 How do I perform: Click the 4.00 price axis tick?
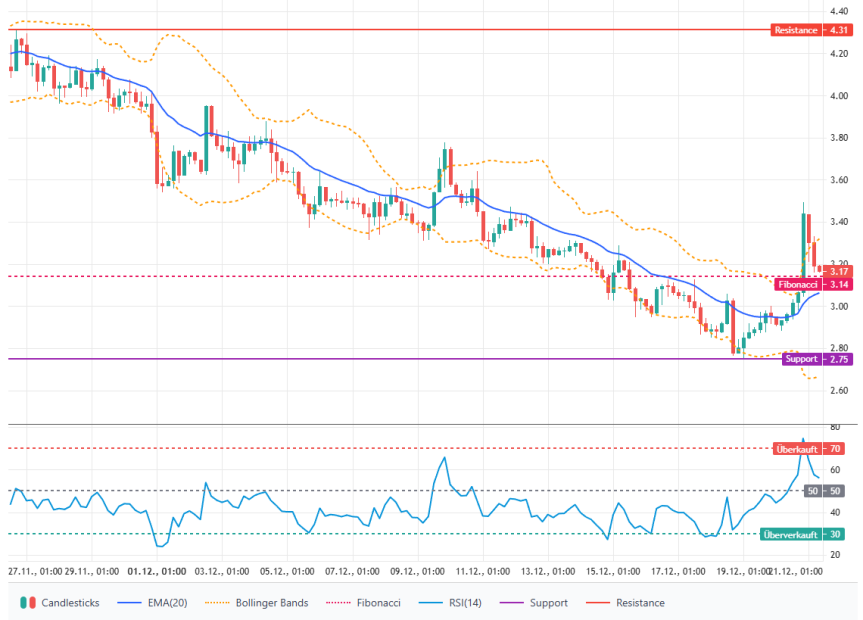[x=838, y=96]
